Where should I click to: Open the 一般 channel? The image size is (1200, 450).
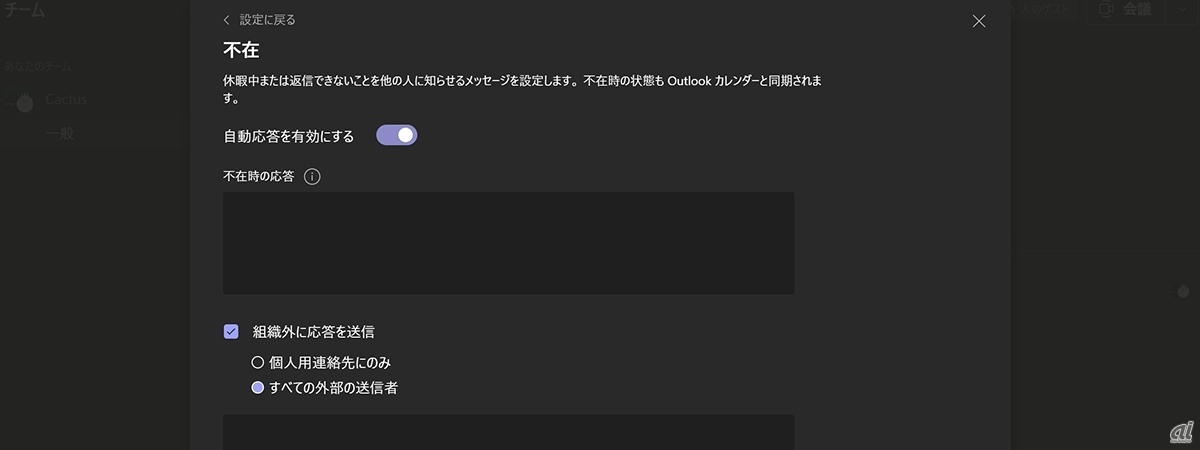[x=60, y=134]
